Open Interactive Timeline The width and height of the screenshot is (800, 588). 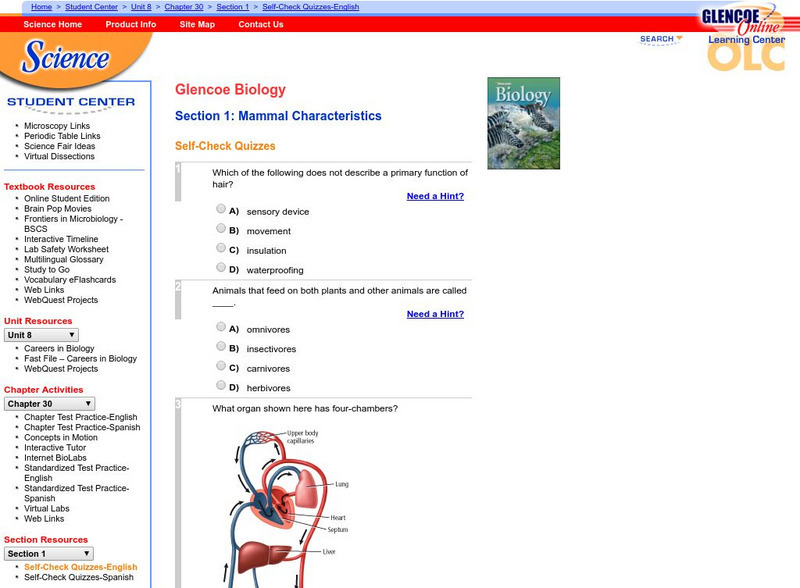pos(61,239)
